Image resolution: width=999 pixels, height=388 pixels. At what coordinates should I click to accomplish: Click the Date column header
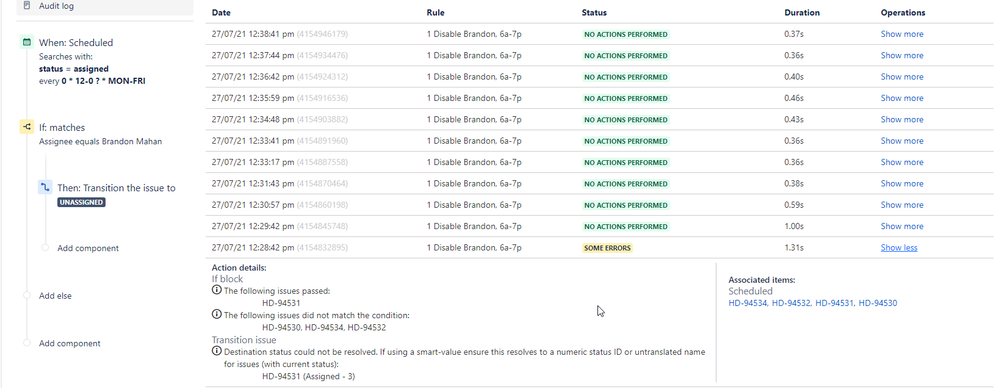pyautogui.click(x=220, y=13)
